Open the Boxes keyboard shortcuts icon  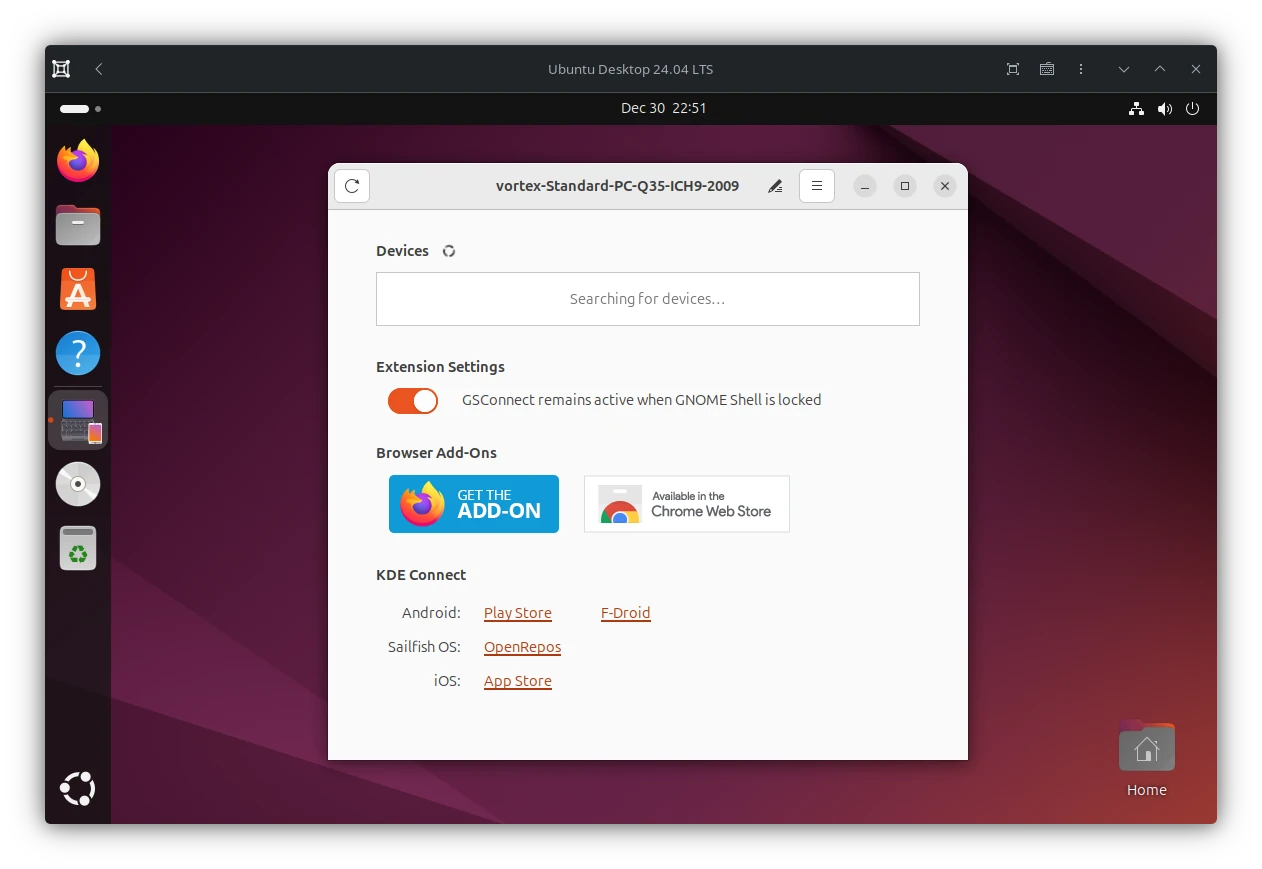tap(1046, 68)
